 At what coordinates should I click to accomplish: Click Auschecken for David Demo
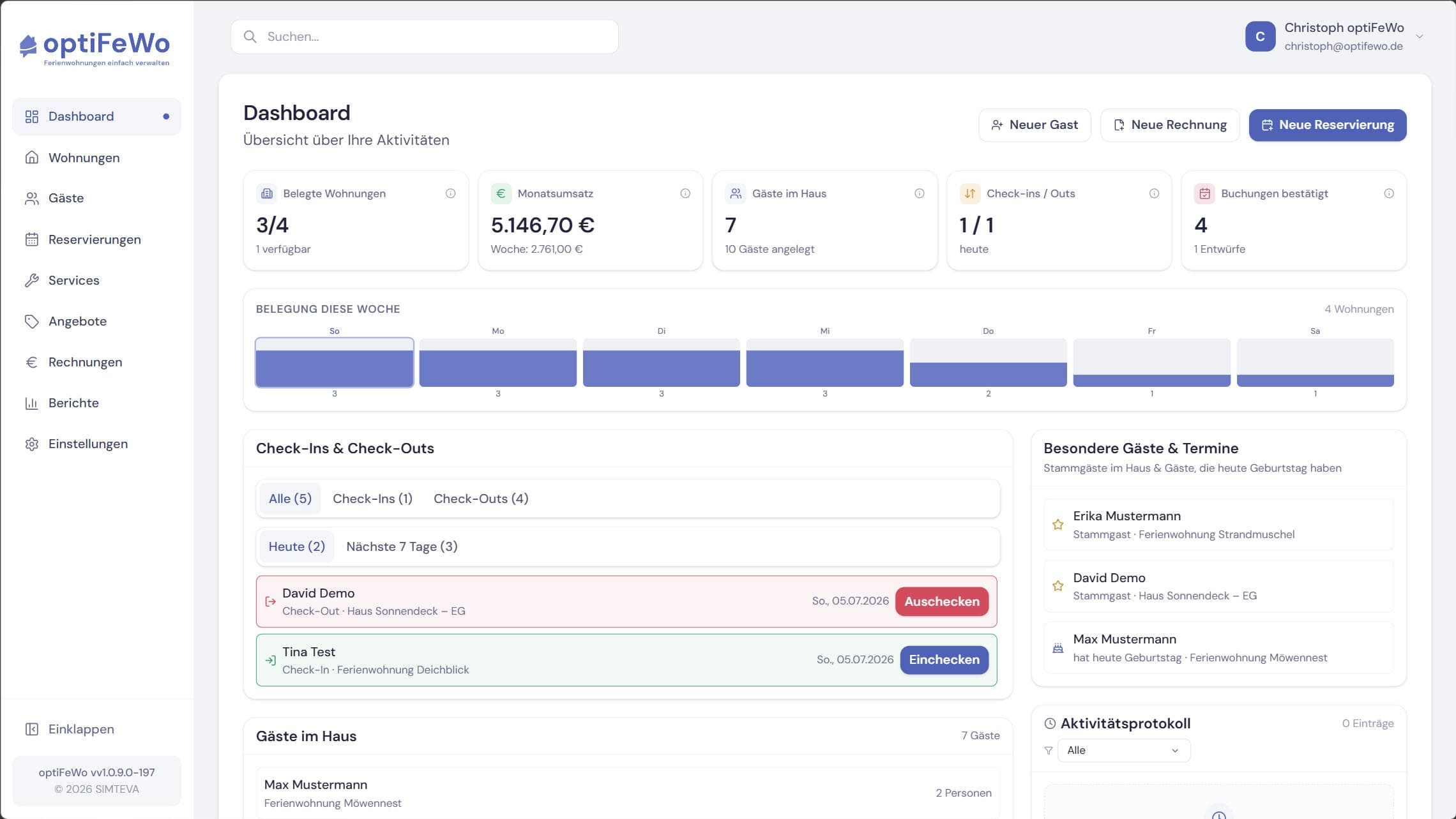[942, 601]
